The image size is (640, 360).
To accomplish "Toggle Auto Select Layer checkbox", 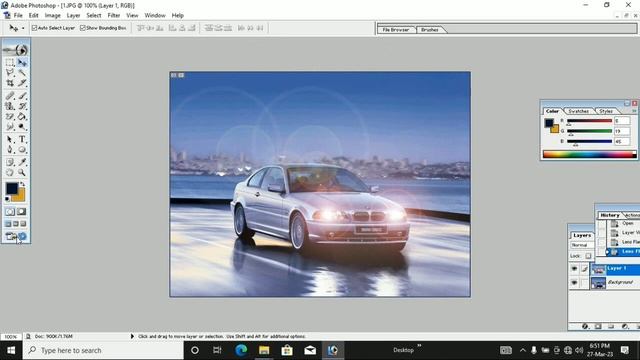I will click(x=34, y=28).
